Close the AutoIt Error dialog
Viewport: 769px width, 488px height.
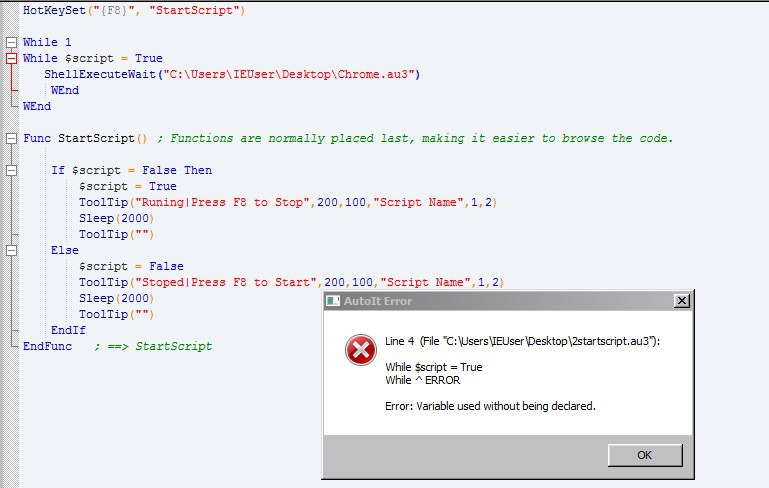(x=682, y=301)
